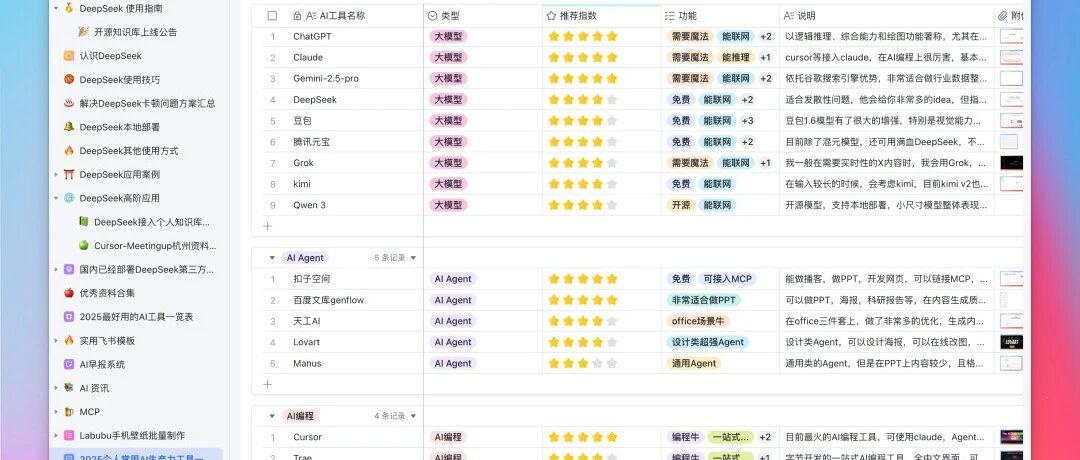Click the star rating of Claude row
The width and height of the screenshot is (1080, 460).
coord(583,57)
